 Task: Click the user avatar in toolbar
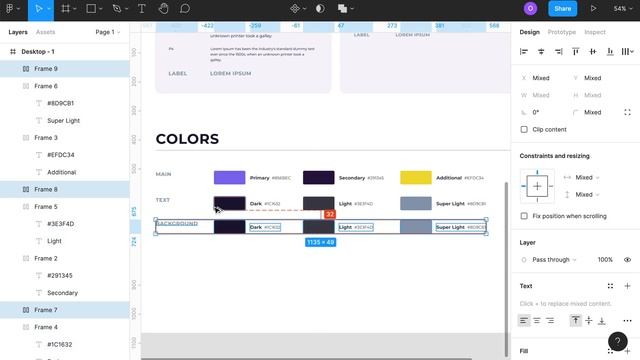pyautogui.click(x=530, y=9)
